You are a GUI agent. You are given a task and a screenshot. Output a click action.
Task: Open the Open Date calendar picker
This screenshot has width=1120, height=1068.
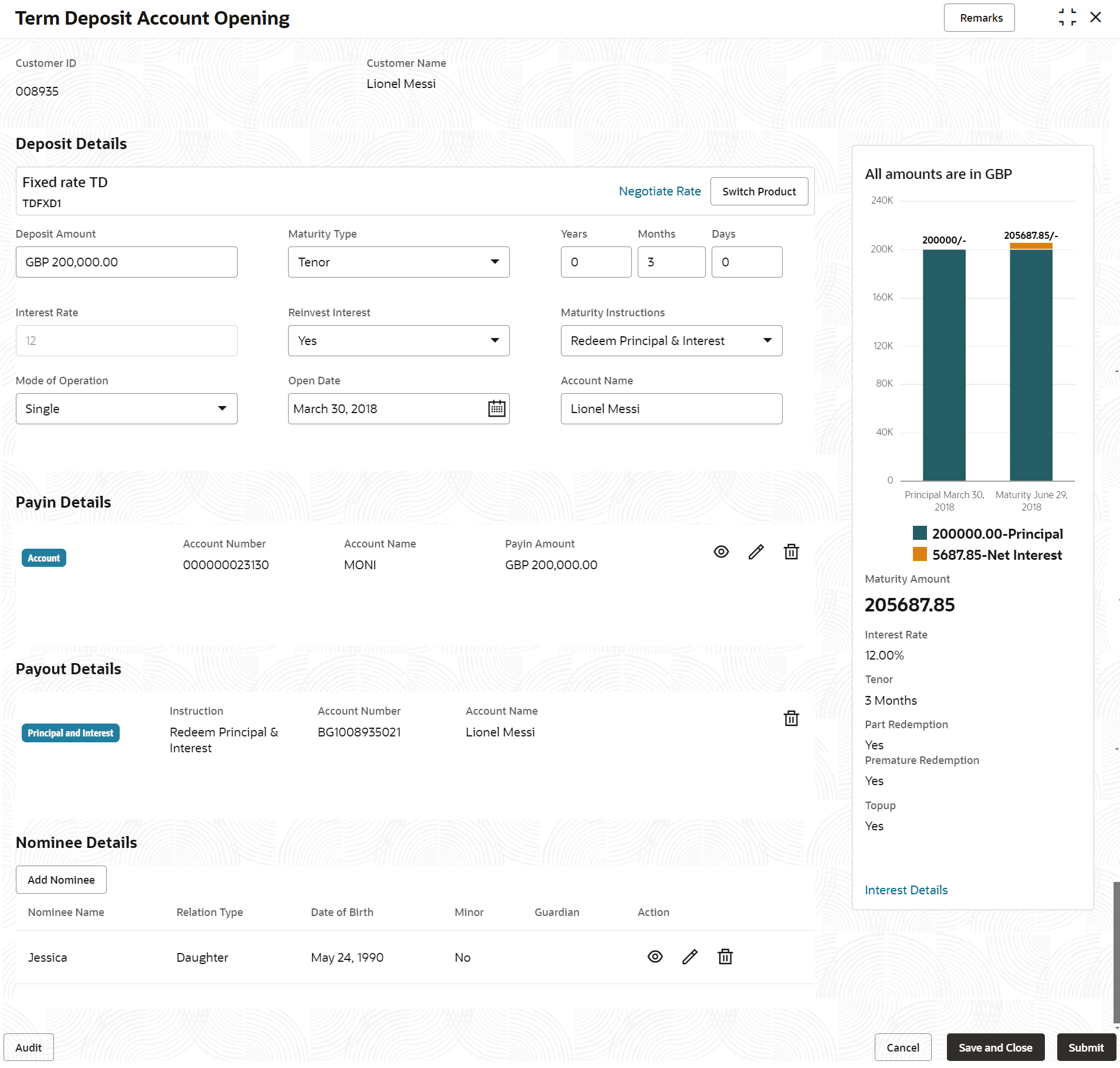496,408
